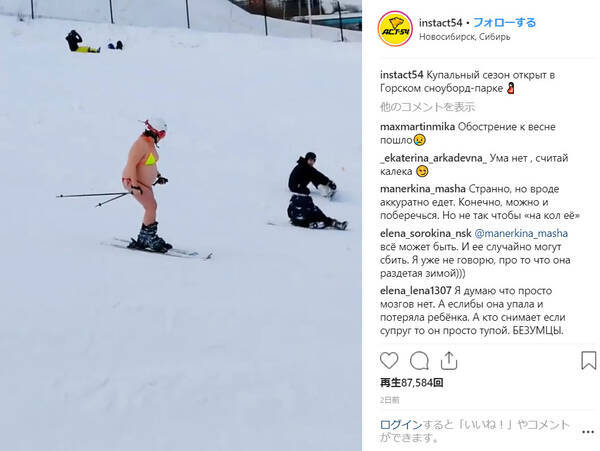Viewport: 600px width, 451px height.
Task: Open the ACT-54 profile avatar
Action: [x=395, y=29]
